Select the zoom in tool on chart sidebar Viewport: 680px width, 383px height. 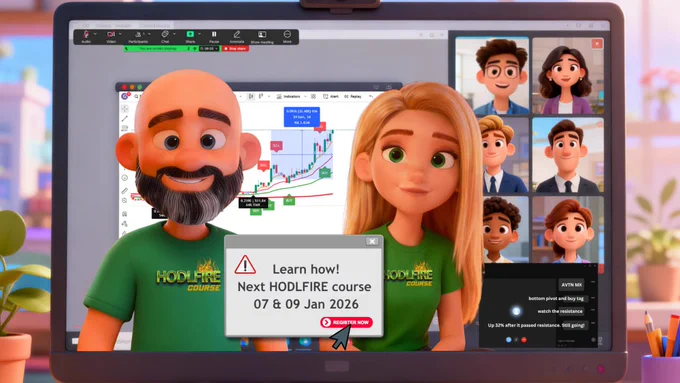click(x=124, y=201)
